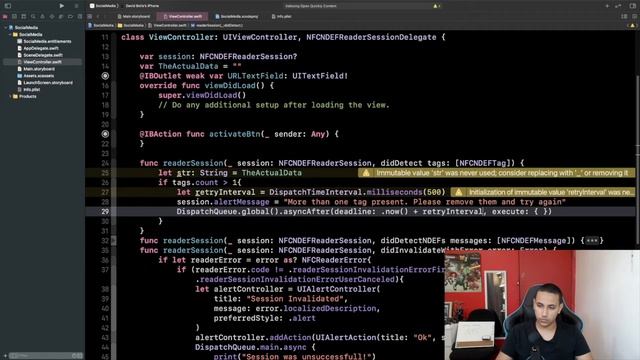Click 'viewDidLoad' function name on line 16
This screenshot has height=360, width=640.
click(230, 86)
